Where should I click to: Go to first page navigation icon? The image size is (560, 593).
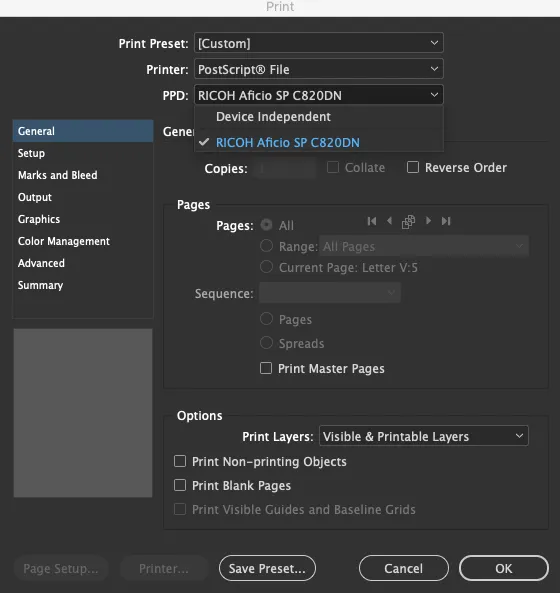click(x=372, y=221)
